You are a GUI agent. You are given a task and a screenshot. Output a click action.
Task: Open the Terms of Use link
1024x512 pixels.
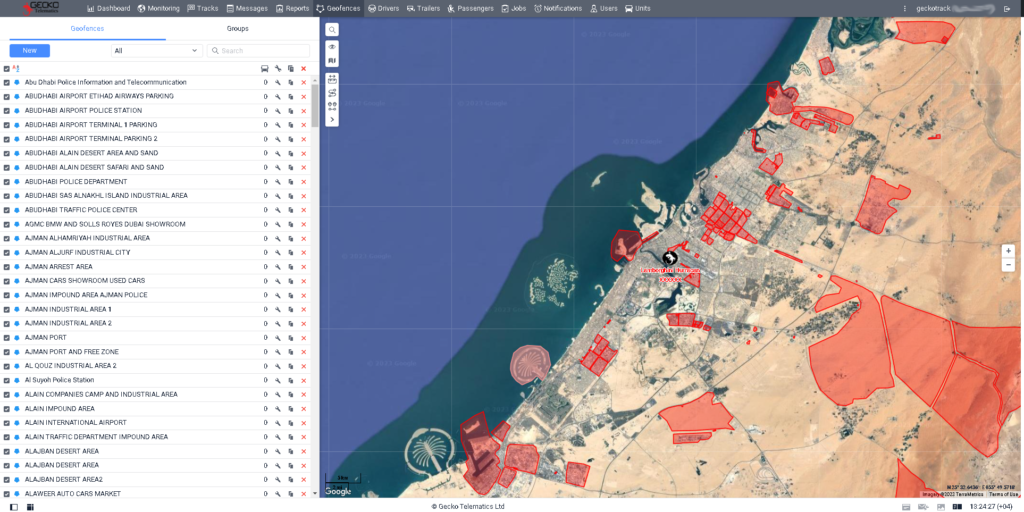1003,494
